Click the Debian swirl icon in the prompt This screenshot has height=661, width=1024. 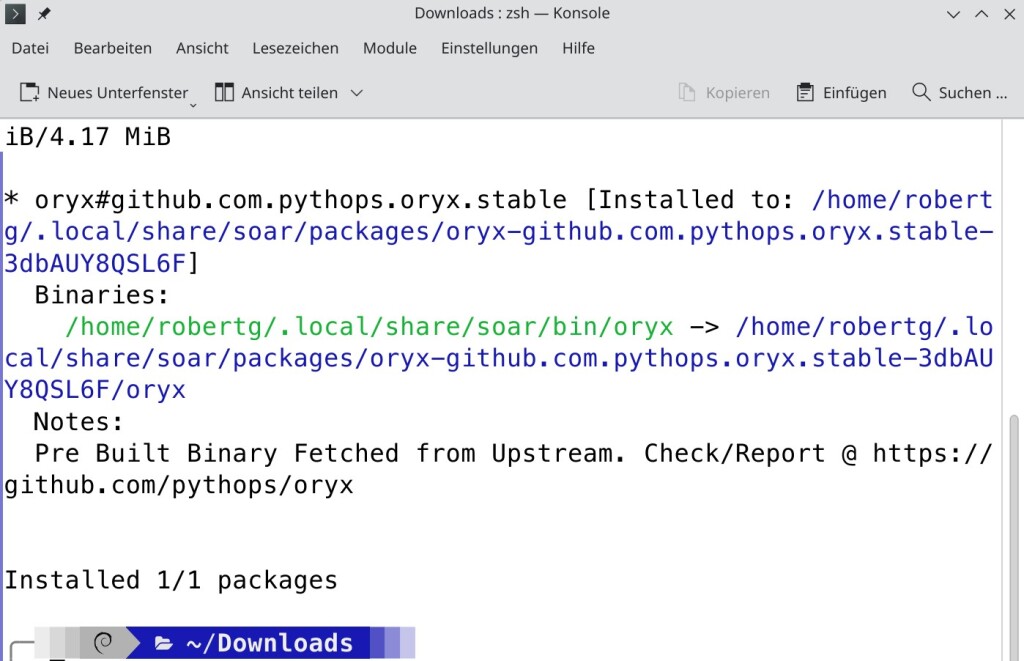(x=103, y=642)
